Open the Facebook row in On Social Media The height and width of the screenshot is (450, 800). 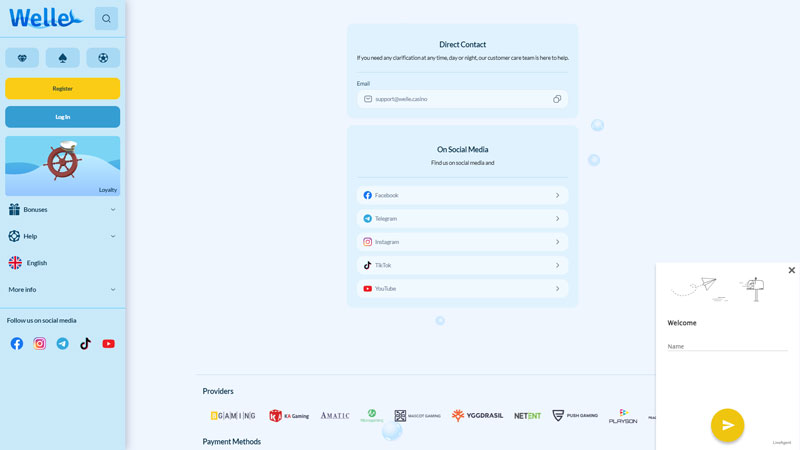[x=462, y=195]
